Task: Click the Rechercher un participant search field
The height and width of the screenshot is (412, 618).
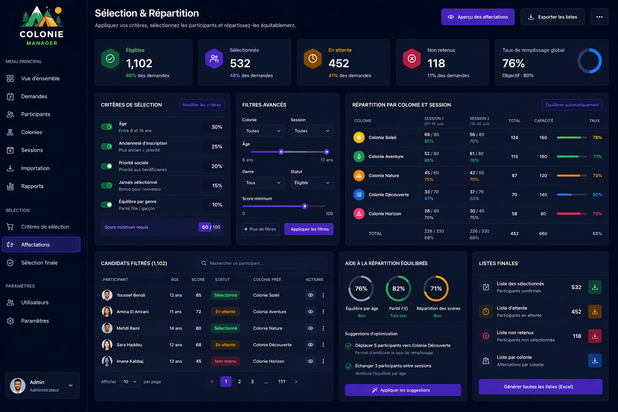Action: click(262, 263)
